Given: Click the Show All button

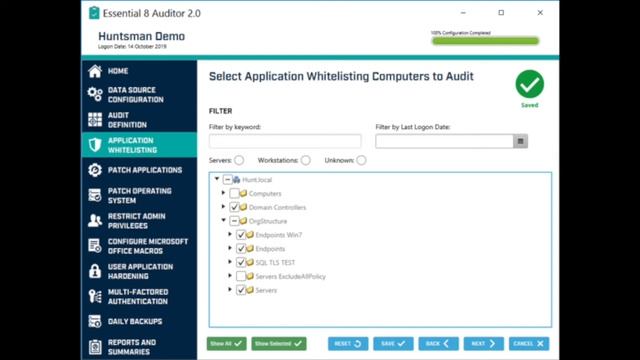Looking at the screenshot, I should click(x=226, y=344).
